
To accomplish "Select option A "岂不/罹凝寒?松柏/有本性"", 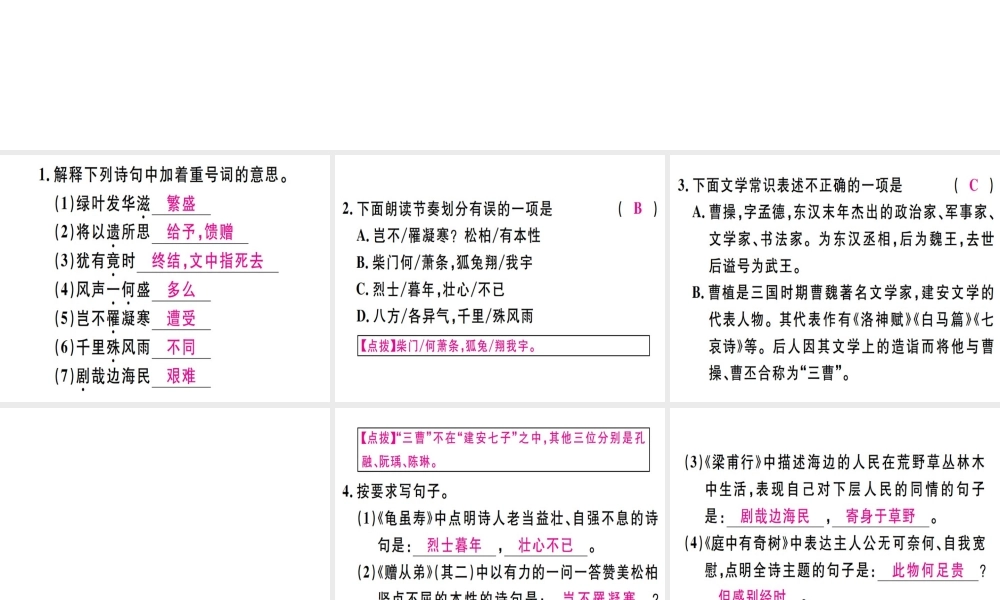I will 448,235.
